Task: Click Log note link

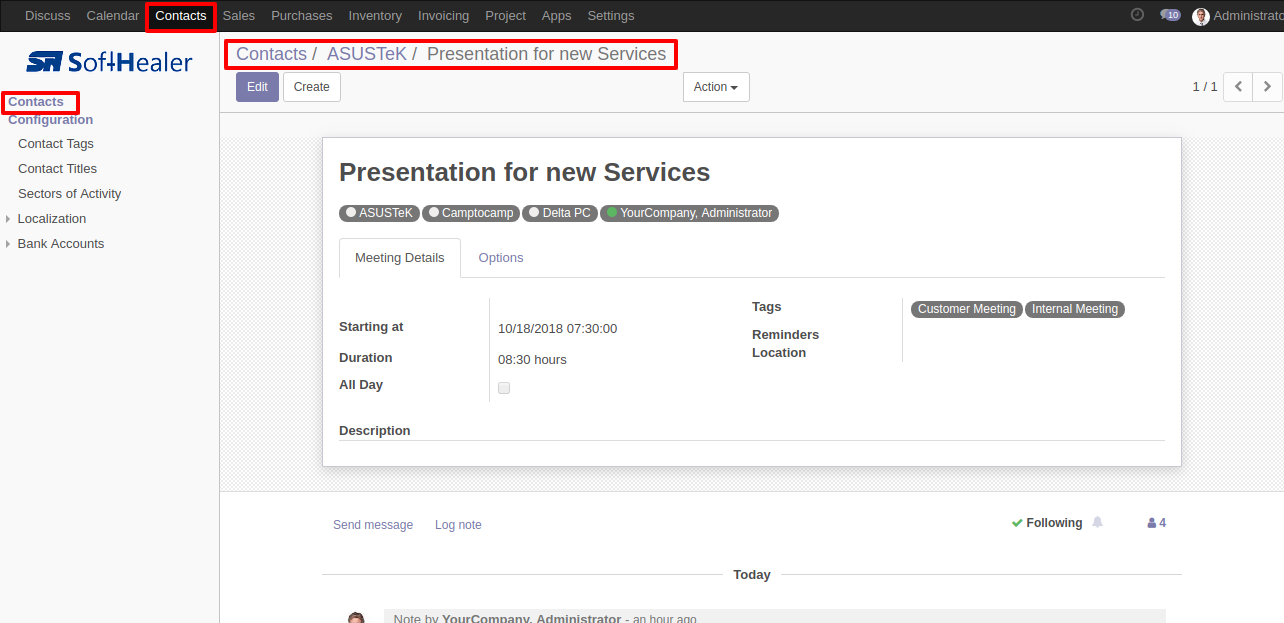Action: tap(458, 525)
